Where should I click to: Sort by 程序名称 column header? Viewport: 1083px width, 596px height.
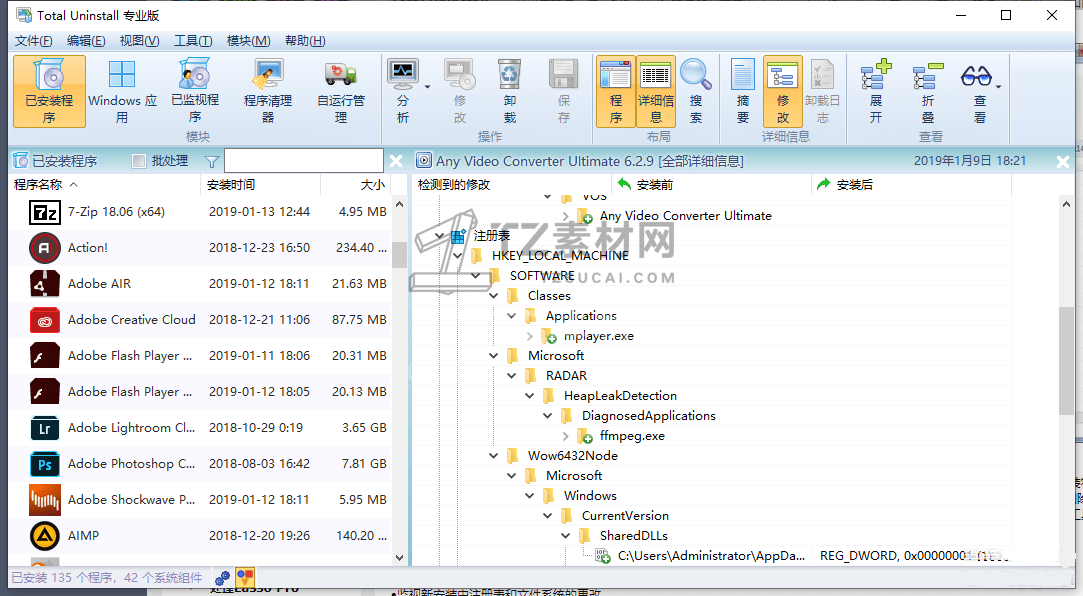click(104, 184)
